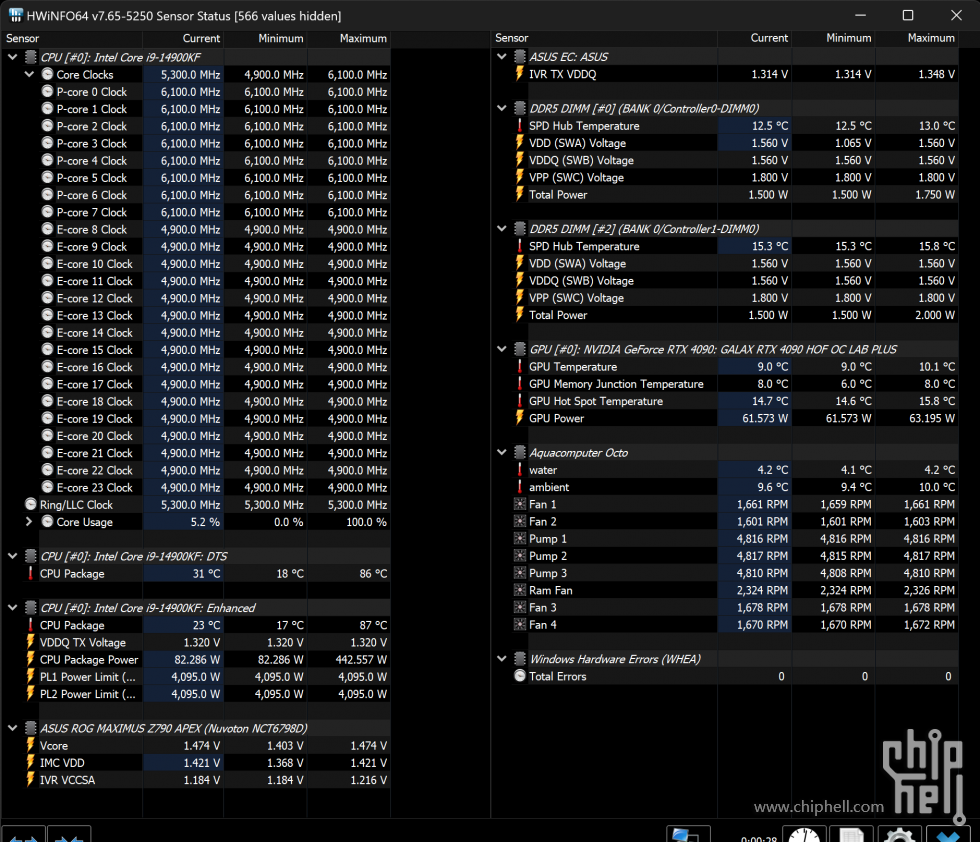Click the HWiNFO64 title bar app icon
Viewport: 980px width, 842px height.
point(16,15)
